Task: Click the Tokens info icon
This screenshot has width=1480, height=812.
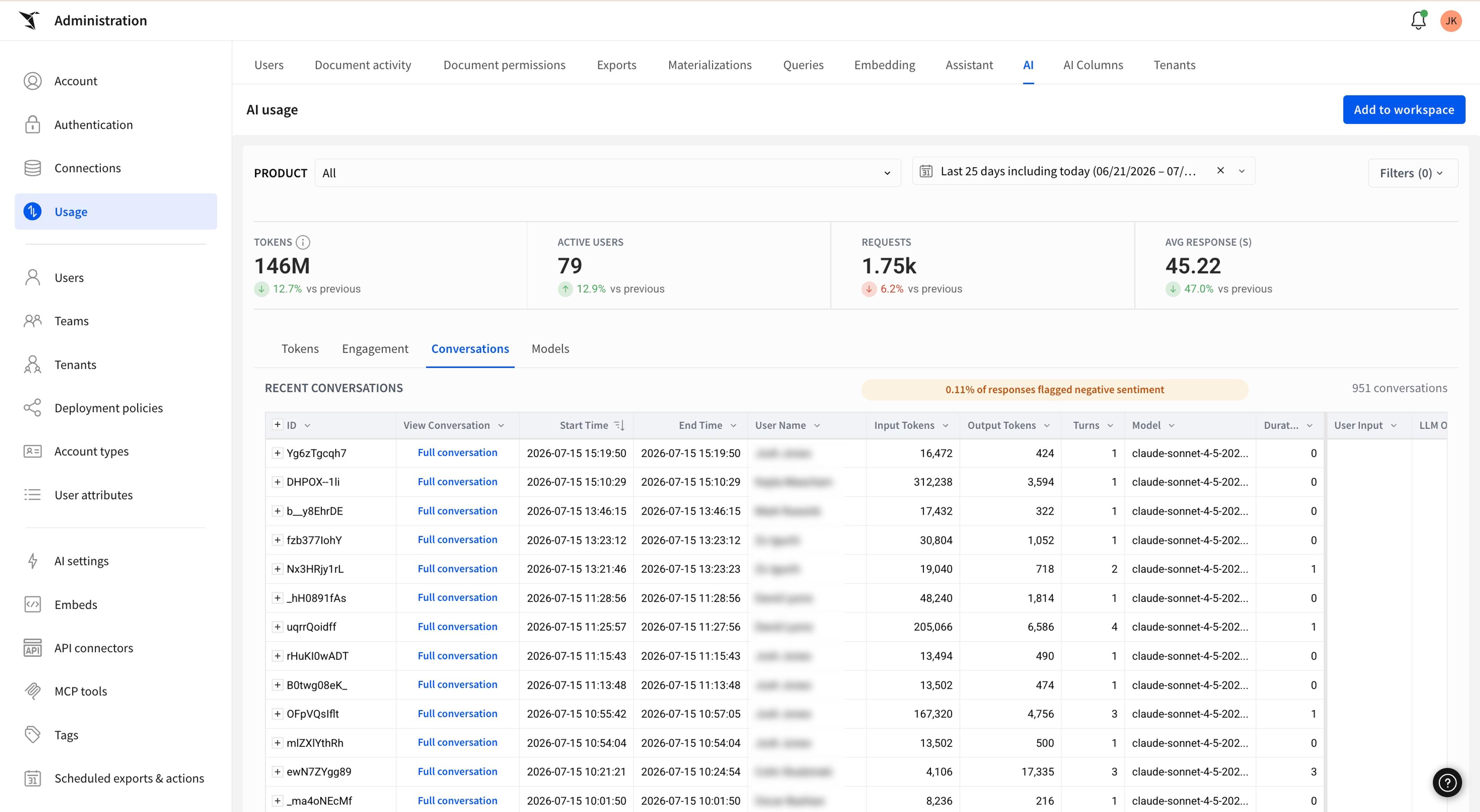Action: (x=303, y=242)
